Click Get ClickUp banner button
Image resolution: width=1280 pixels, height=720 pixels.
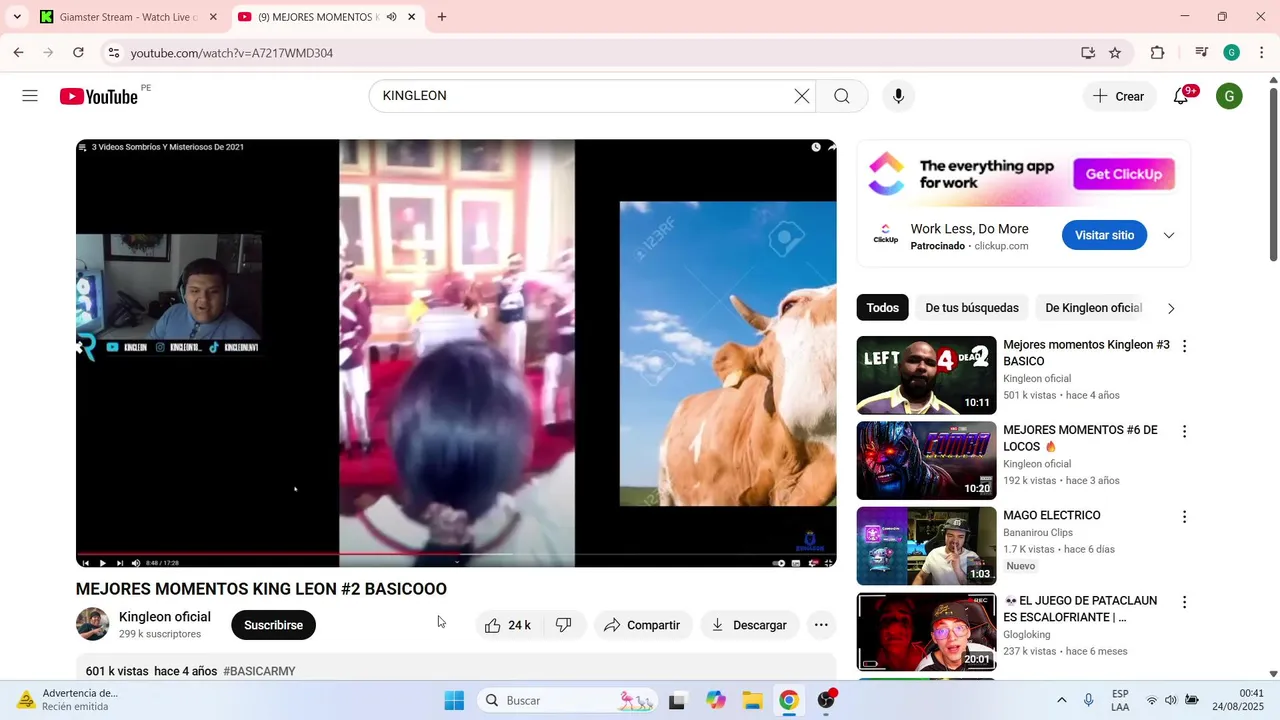(1124, 174)
